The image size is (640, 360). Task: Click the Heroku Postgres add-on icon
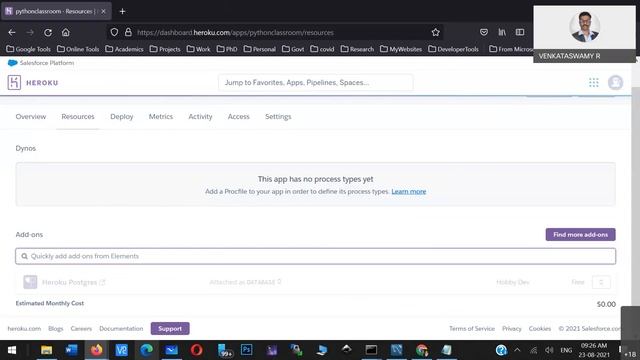point(30,282)
